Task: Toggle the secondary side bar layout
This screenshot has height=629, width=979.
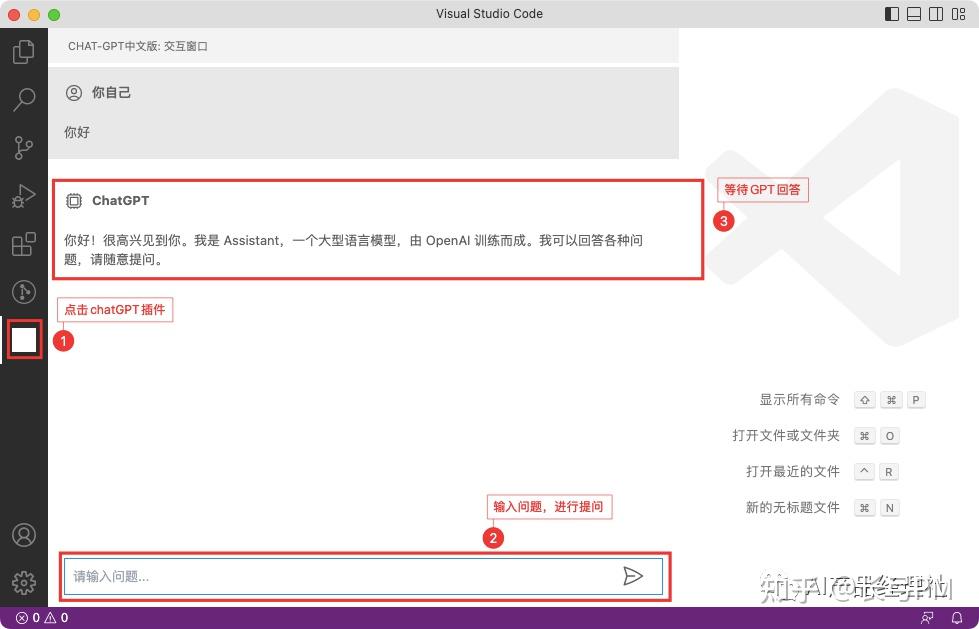Action: (936, 14)
